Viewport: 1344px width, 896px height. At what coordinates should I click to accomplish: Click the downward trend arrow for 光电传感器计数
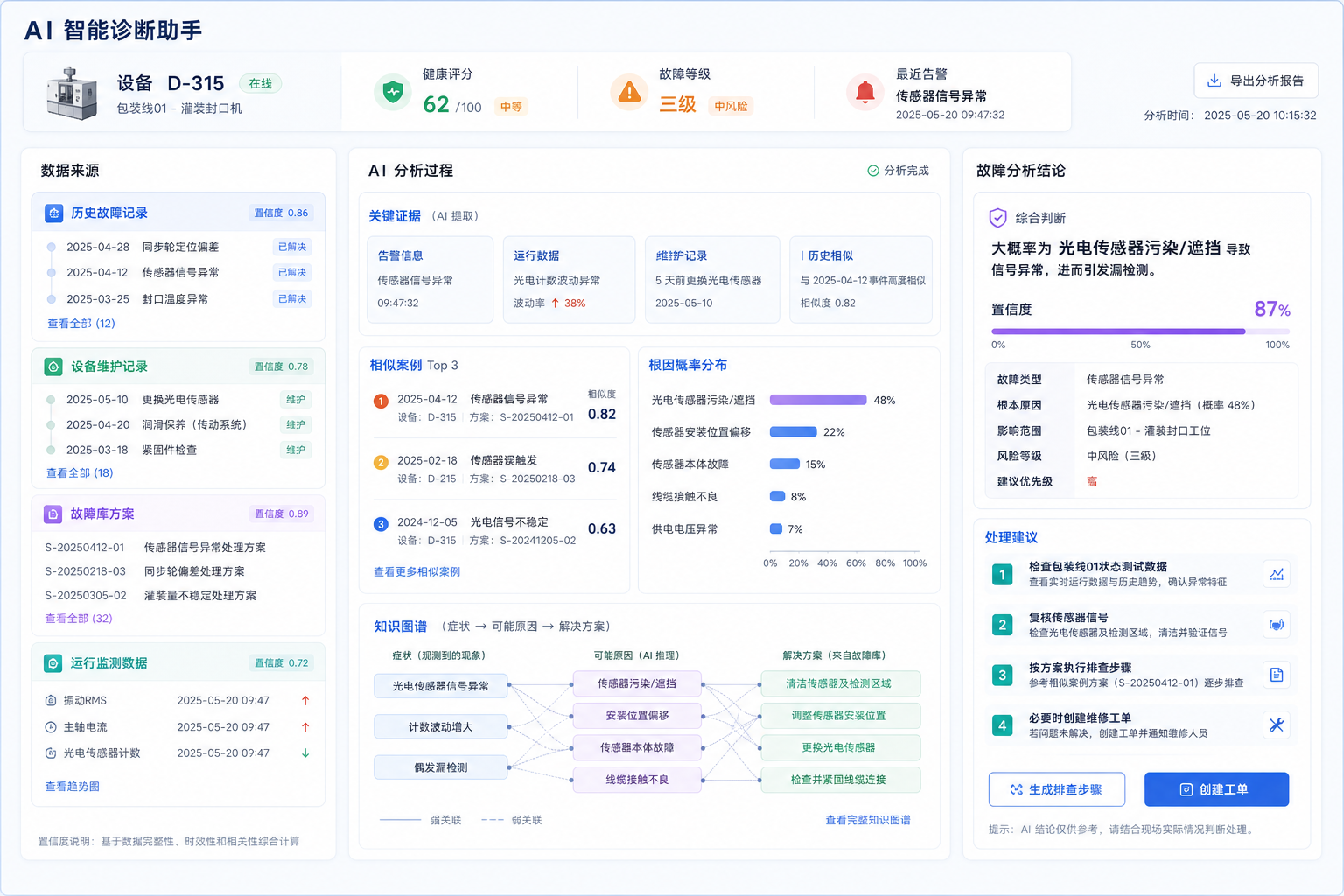pos(305,752)
